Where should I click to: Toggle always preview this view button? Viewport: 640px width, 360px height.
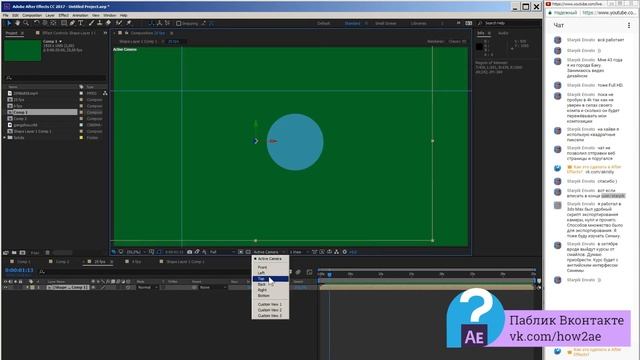[x=114, y=252]
